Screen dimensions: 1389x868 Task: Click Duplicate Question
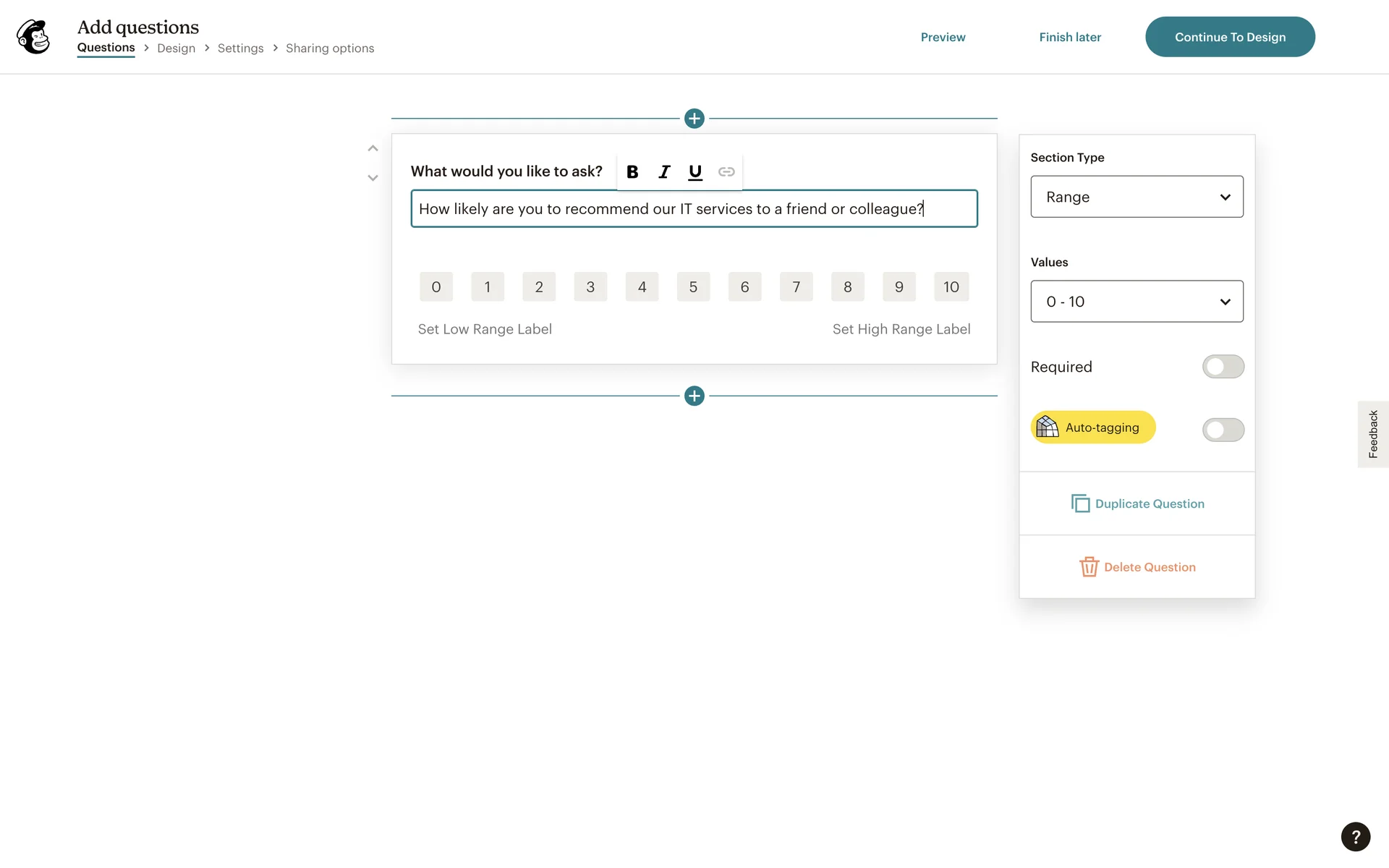click(1137, 504)
